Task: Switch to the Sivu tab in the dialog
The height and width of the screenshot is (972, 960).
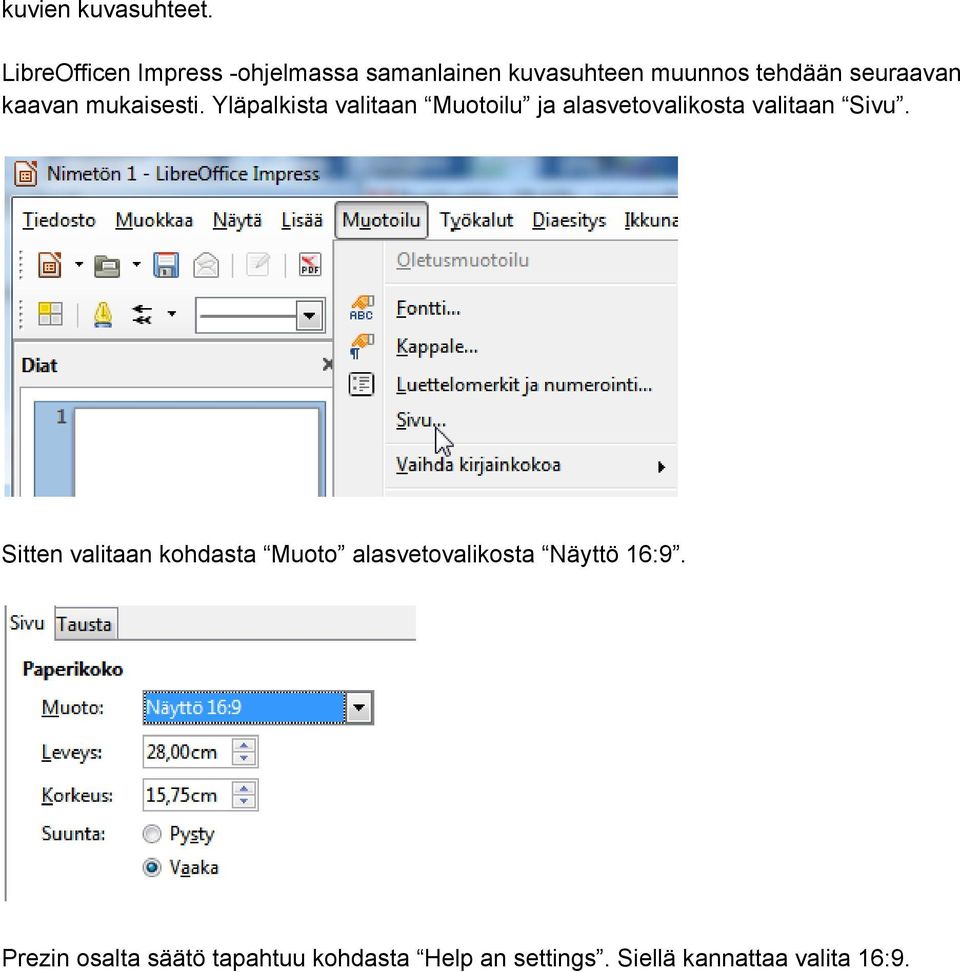Action: point(27,623)
